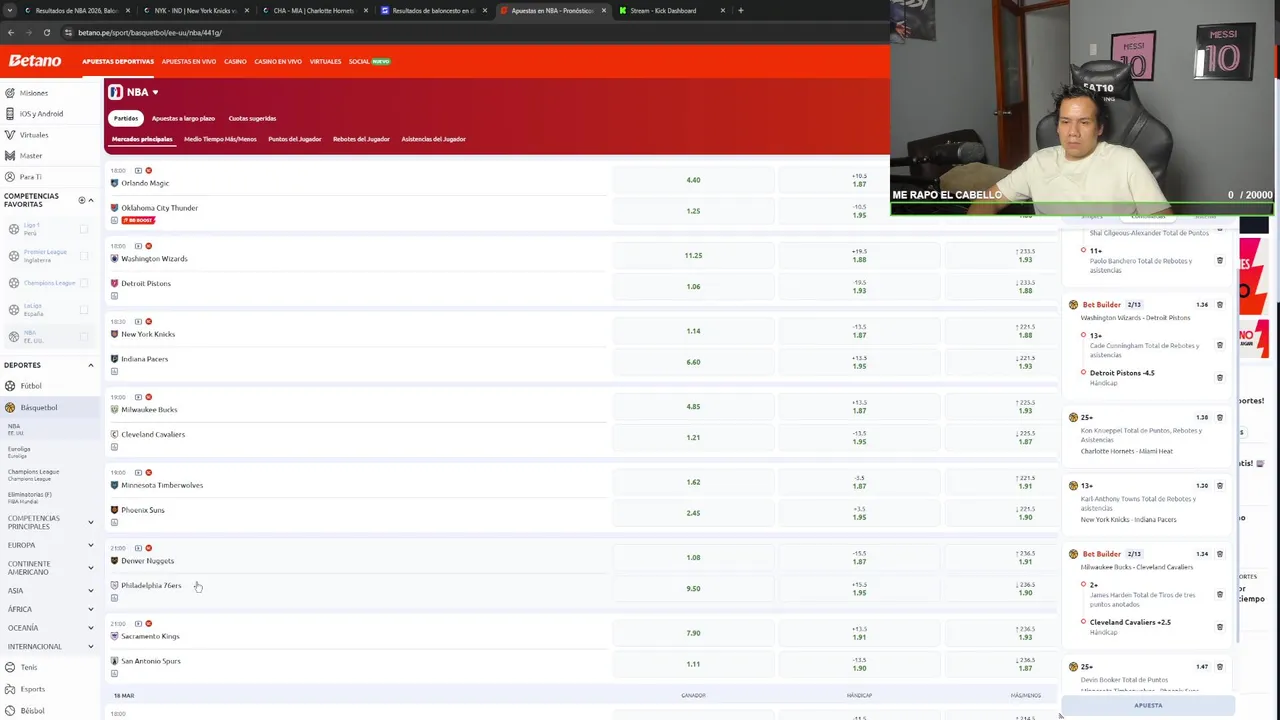
Task: Check the NBA EE. UU. favorite checkbox
Action: pos(84,337)
